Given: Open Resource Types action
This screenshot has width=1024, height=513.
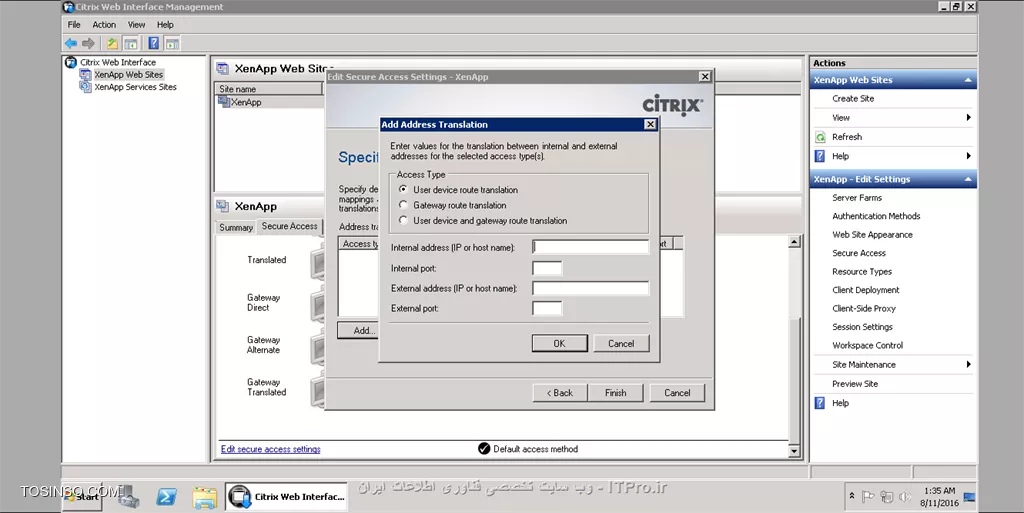Looking at the screenshot, I should tap(861, 272).
